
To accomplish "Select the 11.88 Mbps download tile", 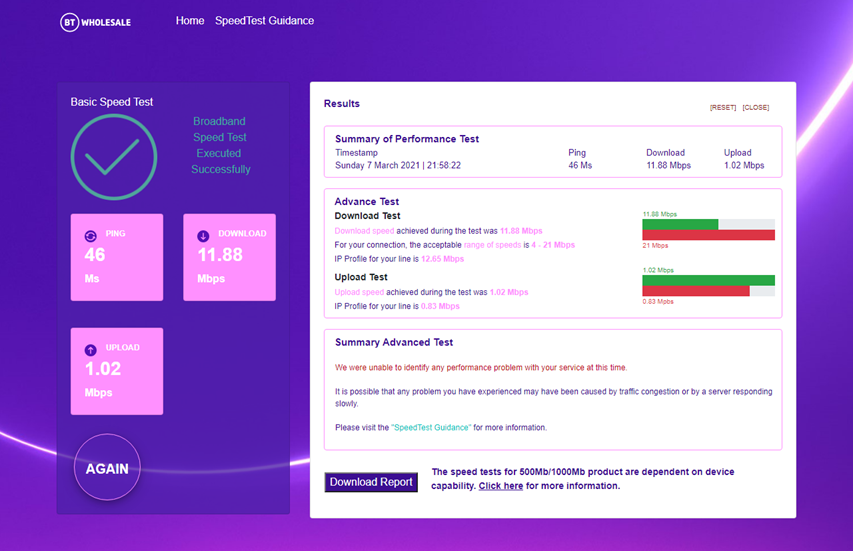I will [229, 257].
